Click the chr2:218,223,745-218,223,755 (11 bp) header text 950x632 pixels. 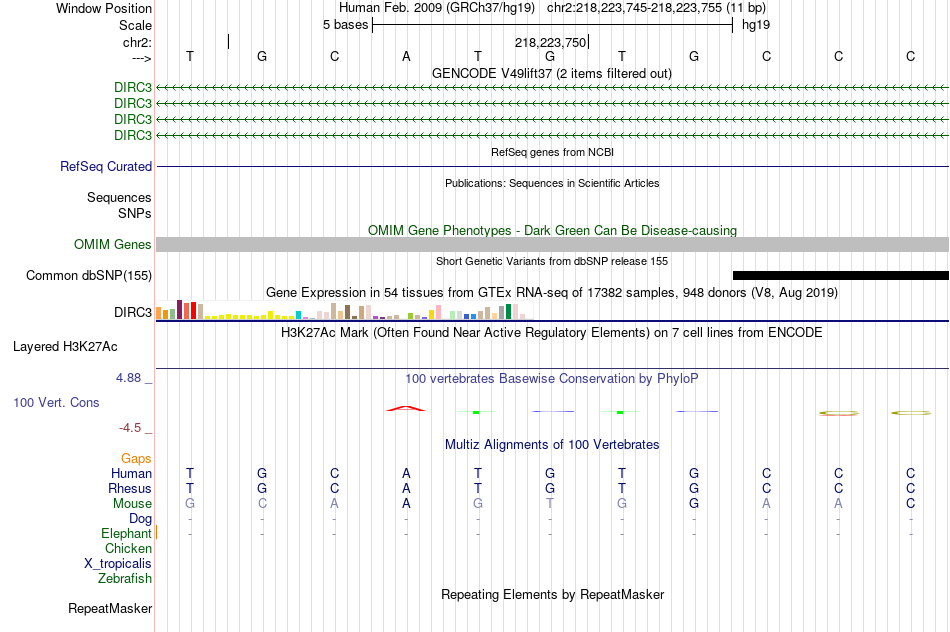656,8
